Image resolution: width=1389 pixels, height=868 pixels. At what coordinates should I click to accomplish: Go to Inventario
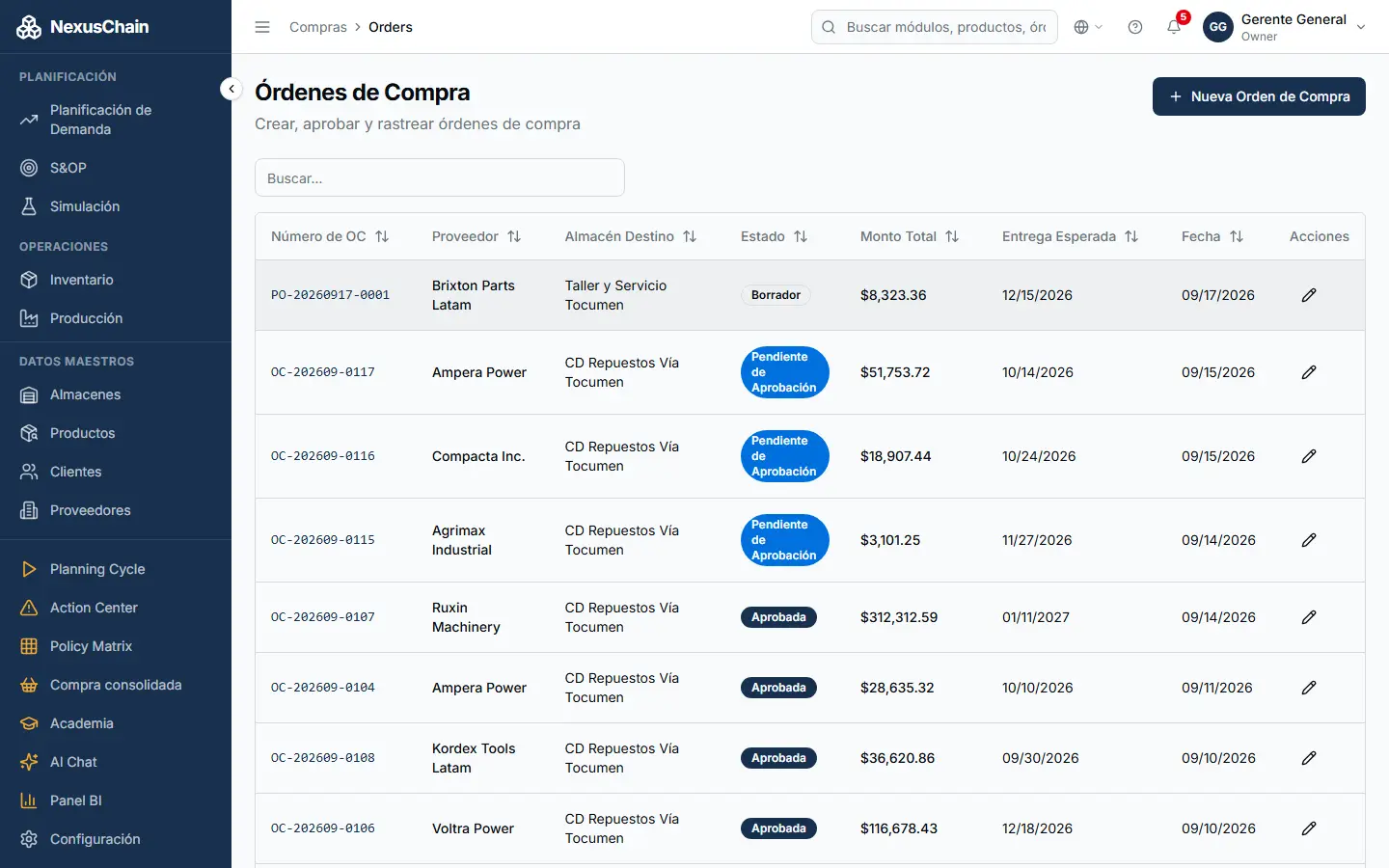116,280
